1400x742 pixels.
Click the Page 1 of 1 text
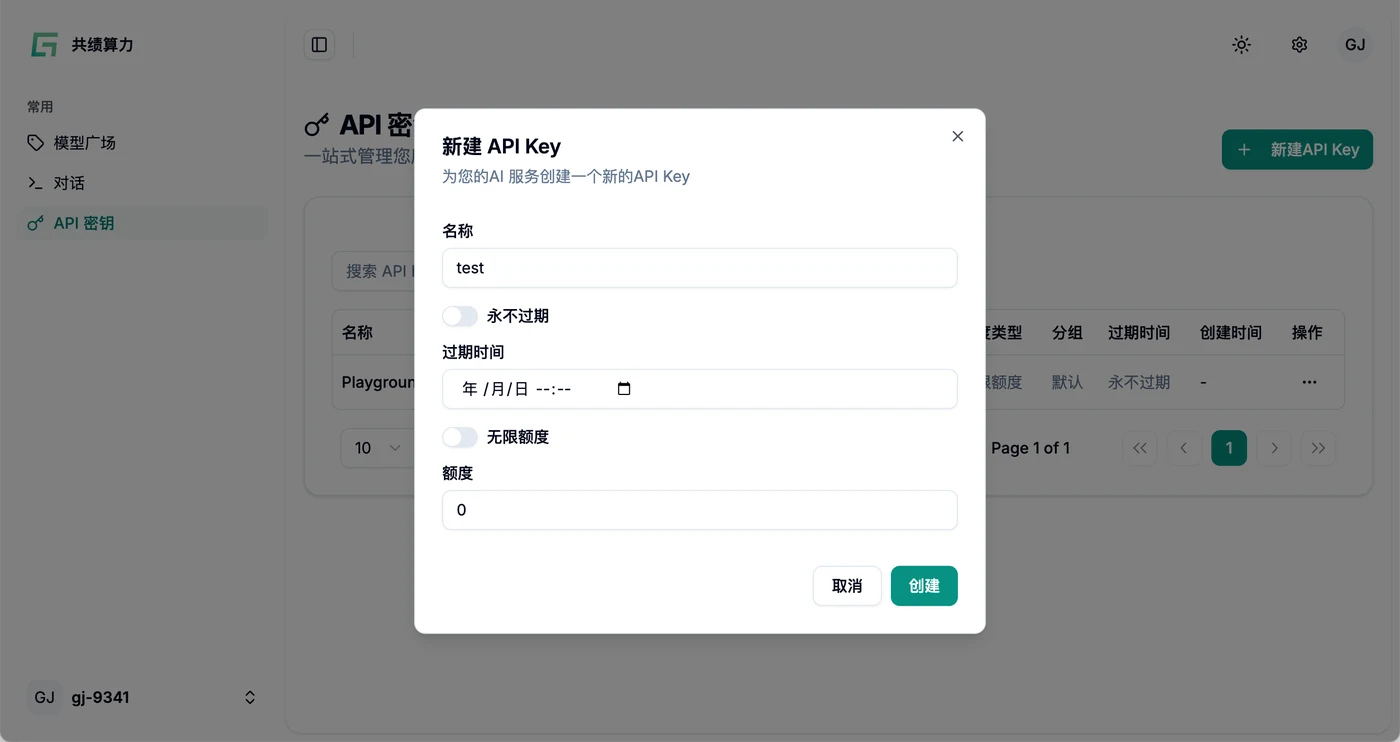1030,448
